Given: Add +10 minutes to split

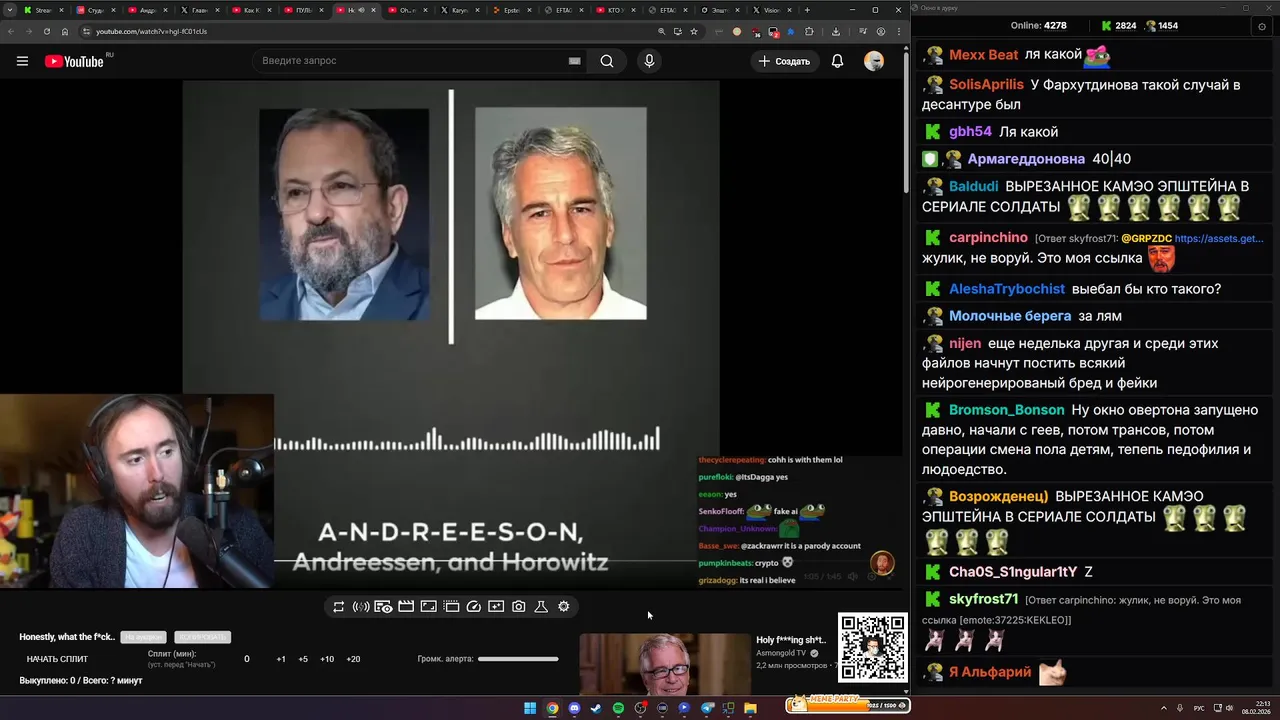Looking at the screenshot, I should point(327,659).
